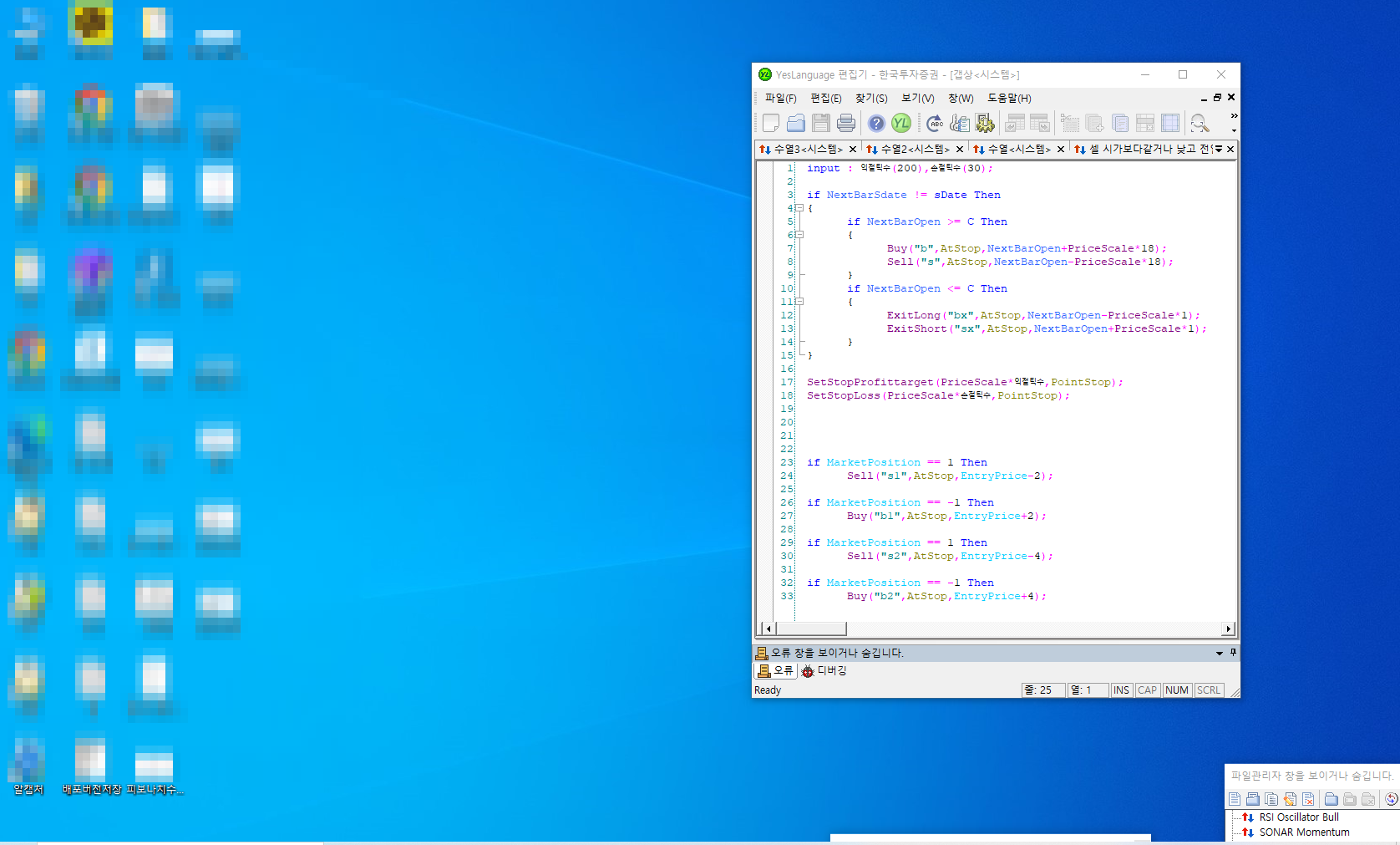Collapse the code block at line 4

click(799, 208)
